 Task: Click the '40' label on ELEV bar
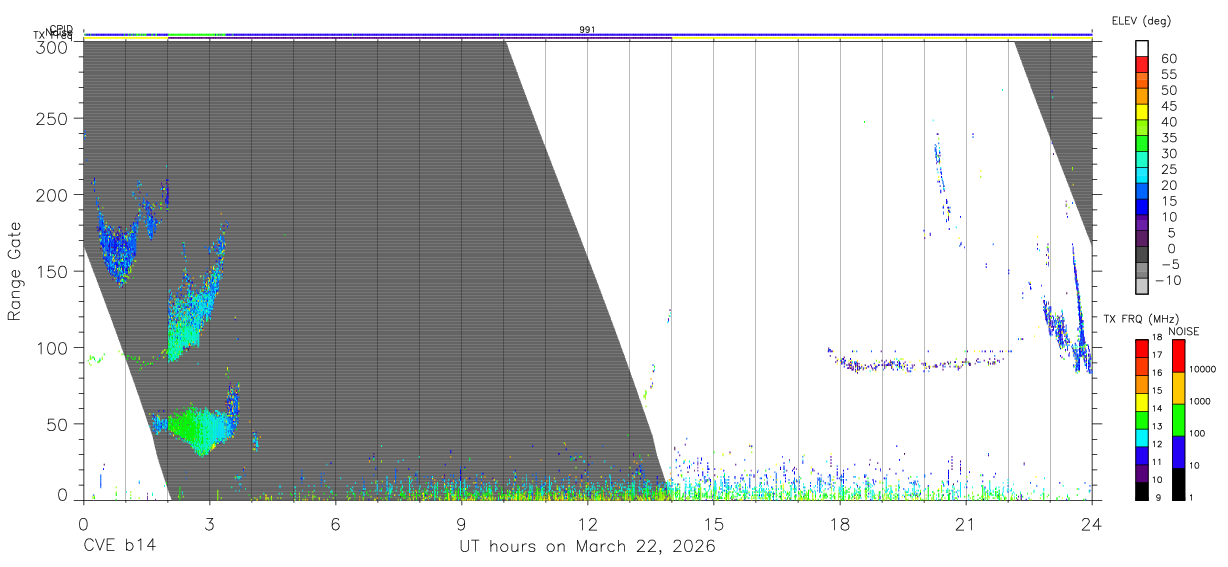1168,122
